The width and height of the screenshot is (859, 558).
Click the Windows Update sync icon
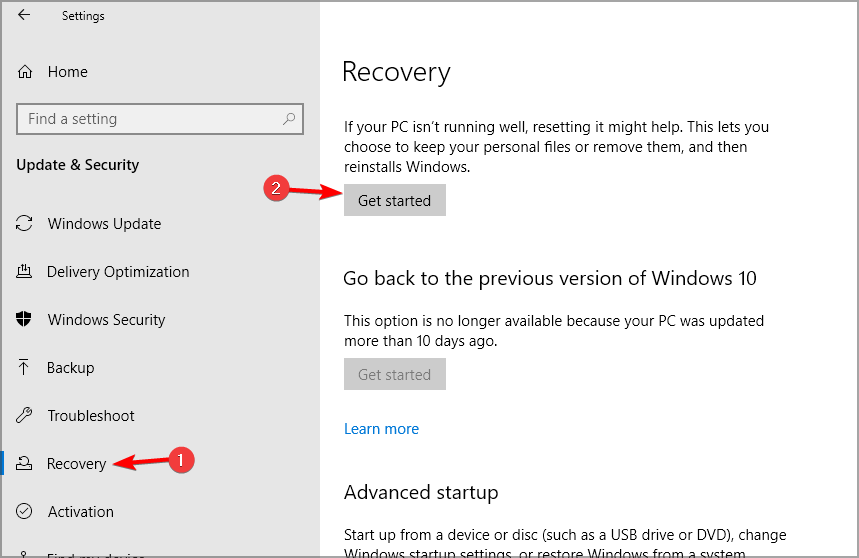[24, 223]
